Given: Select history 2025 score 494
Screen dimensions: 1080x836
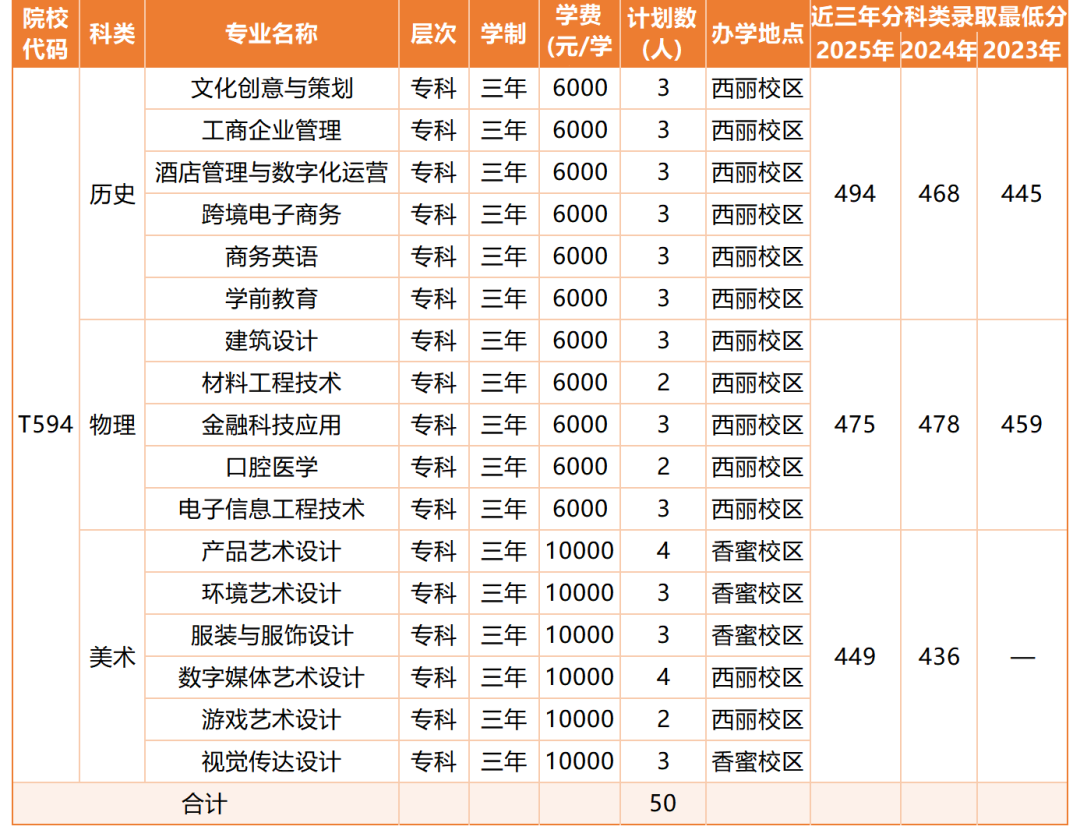Looking at the screenshot, I should (x=855, y=194).
